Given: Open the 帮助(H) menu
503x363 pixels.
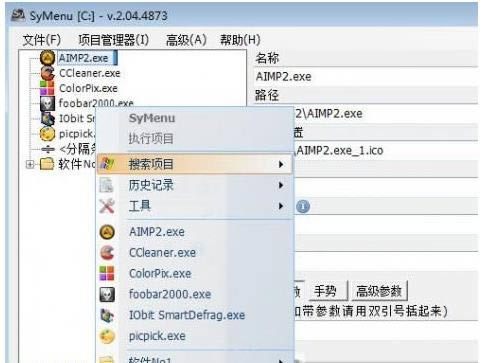Looking at the screenshot, I should (240, 40).
